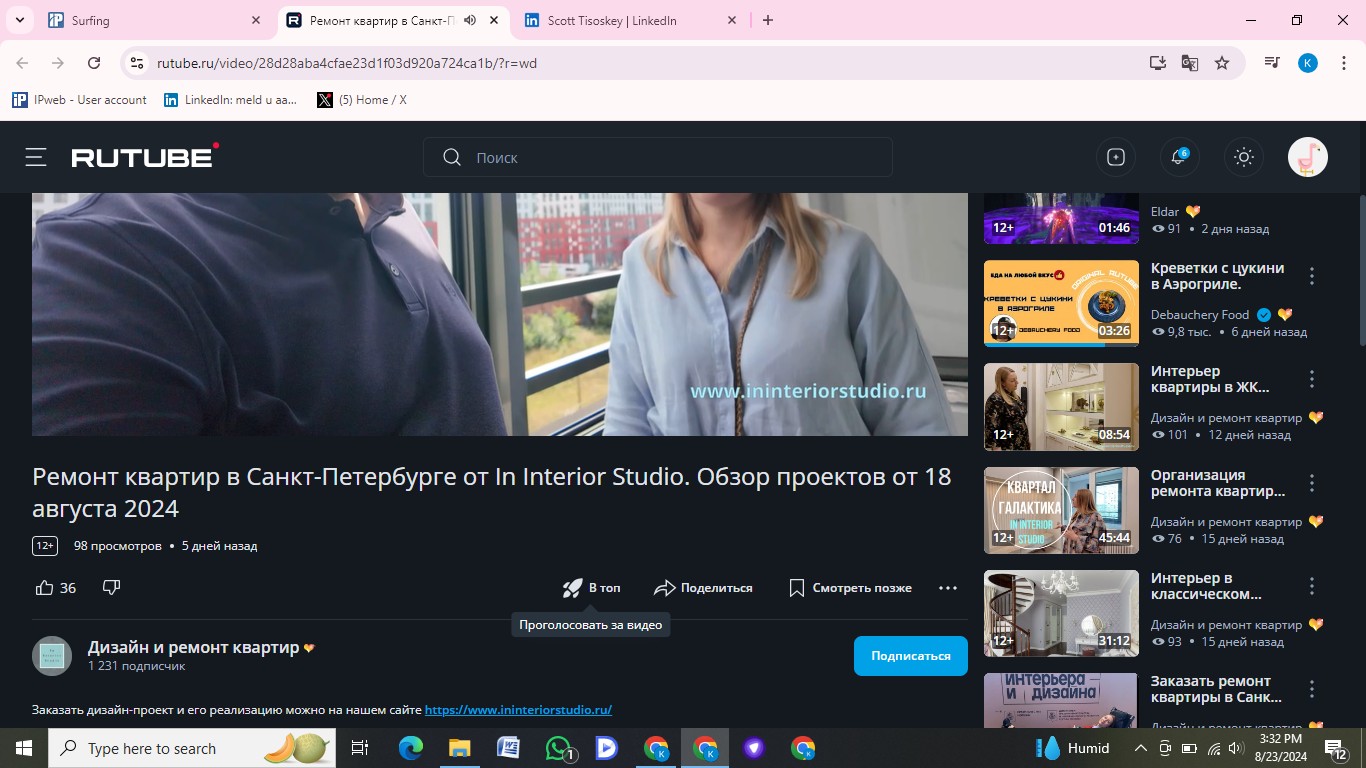
Task: Switch to the Surfing tab
Action: [155, 20]
